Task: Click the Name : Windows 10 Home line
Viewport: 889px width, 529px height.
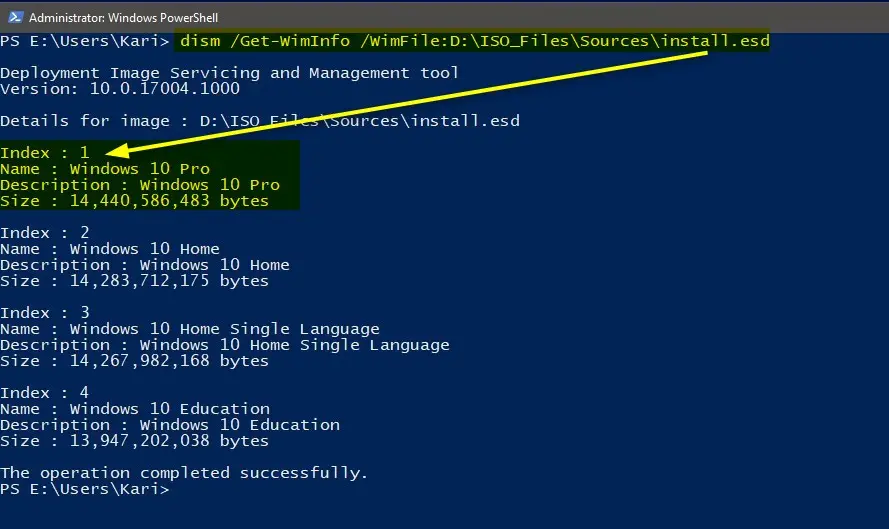Action: [110, 249]
